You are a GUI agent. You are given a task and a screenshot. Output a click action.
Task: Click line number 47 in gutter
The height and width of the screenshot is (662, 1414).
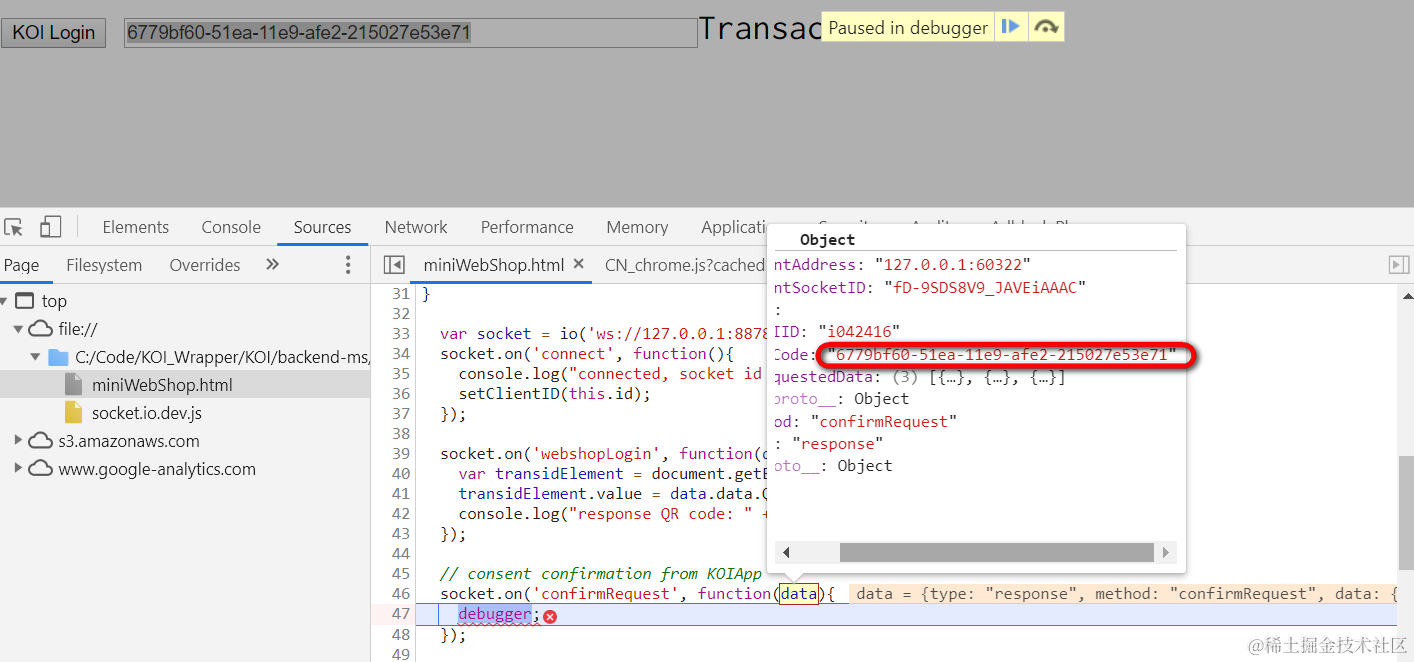pos(400,614)
